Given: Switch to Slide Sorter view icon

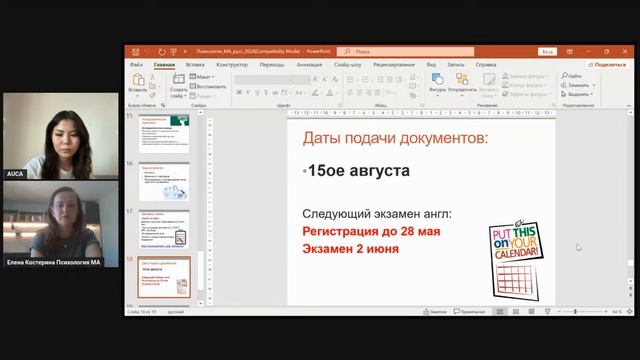Looking at the screenshot, I should click(516, 311).
